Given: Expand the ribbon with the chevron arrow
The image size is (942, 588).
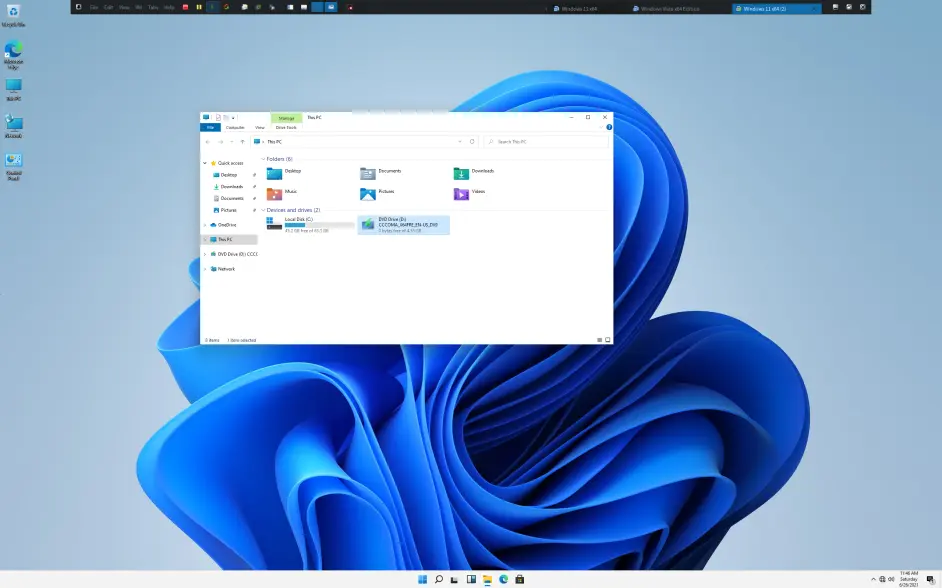Looking at the screenshot, I should (x=601, y=127).
